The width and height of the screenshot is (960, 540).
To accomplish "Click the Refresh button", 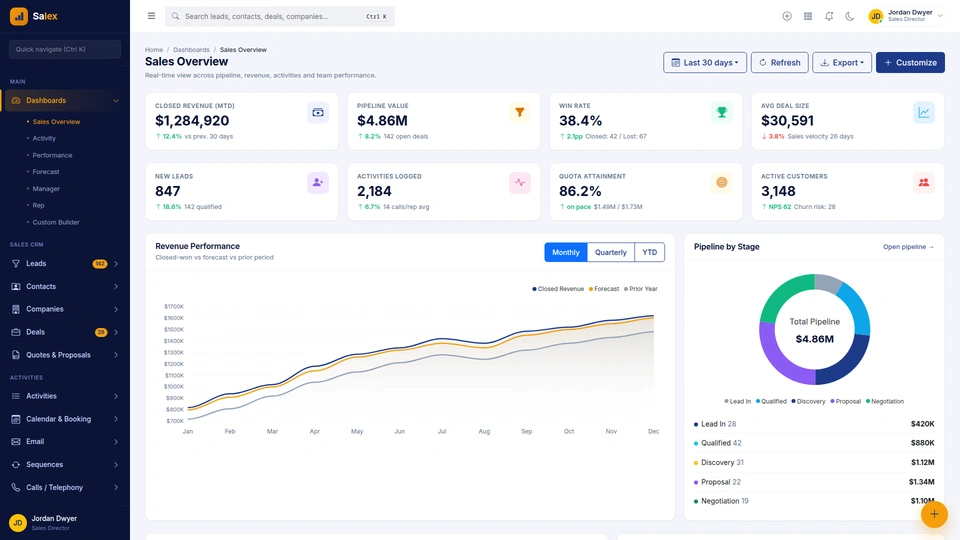I will (779, 62).
